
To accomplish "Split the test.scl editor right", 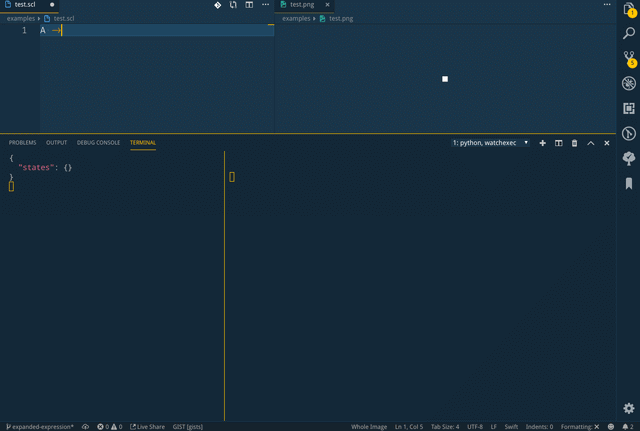I will [x=249, y=5].
